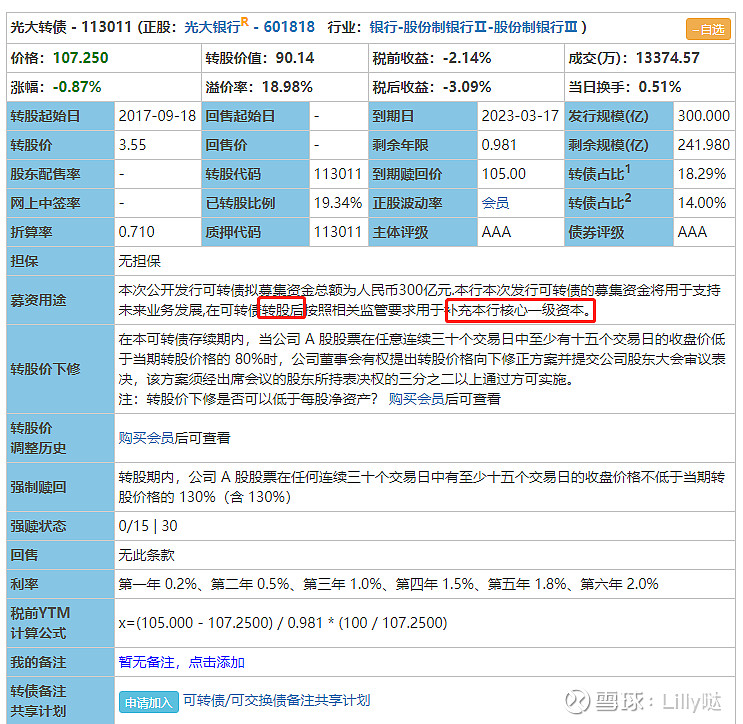Select 转债占比2 value 14.00%

[x=702, y=203]
